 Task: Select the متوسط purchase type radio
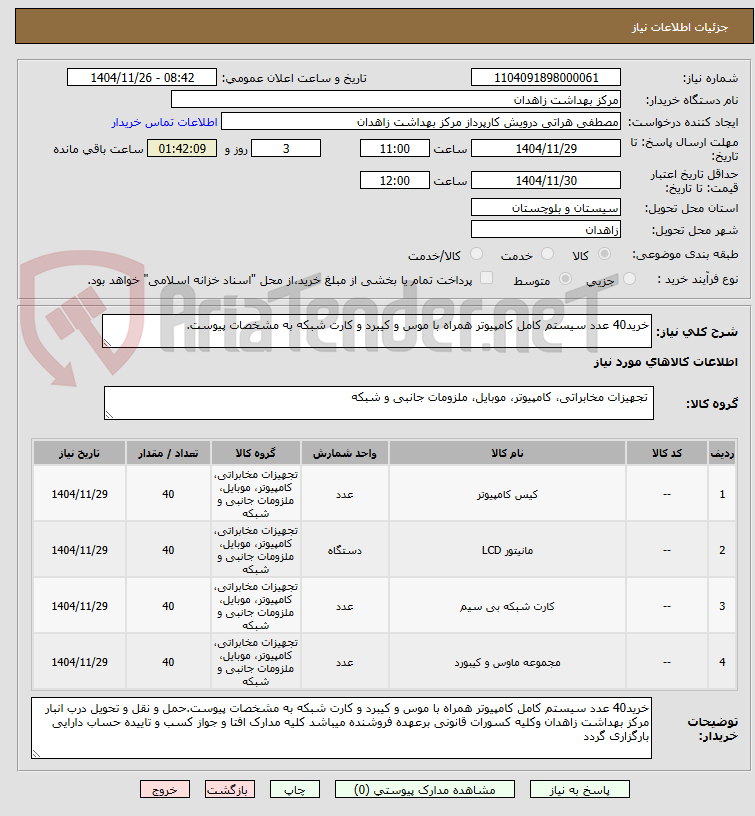565,279
